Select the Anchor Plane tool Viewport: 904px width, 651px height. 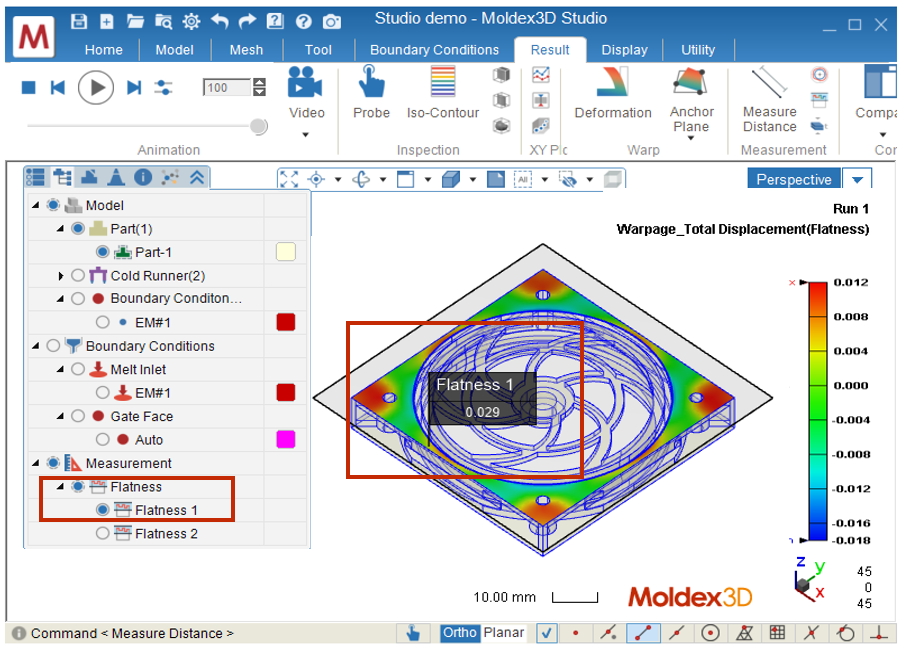pos(691,99)
